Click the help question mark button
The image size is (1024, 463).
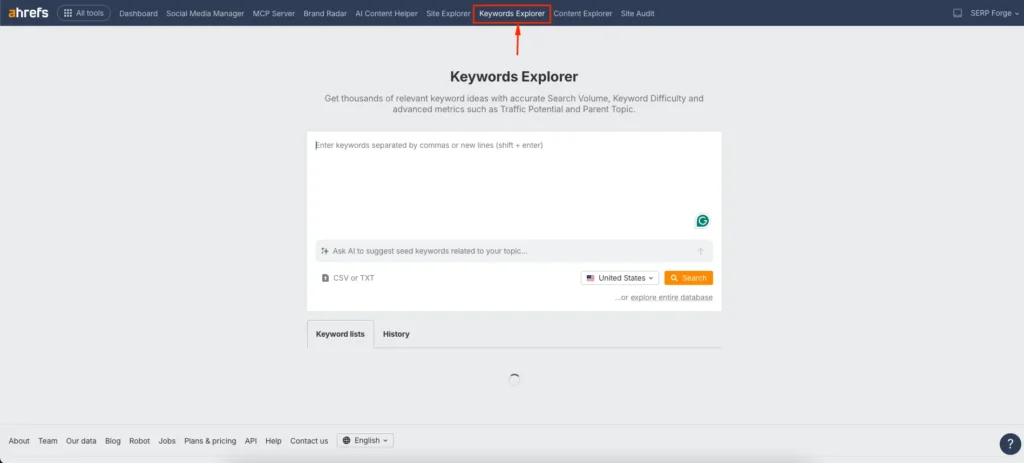(x=1010, y=444)
